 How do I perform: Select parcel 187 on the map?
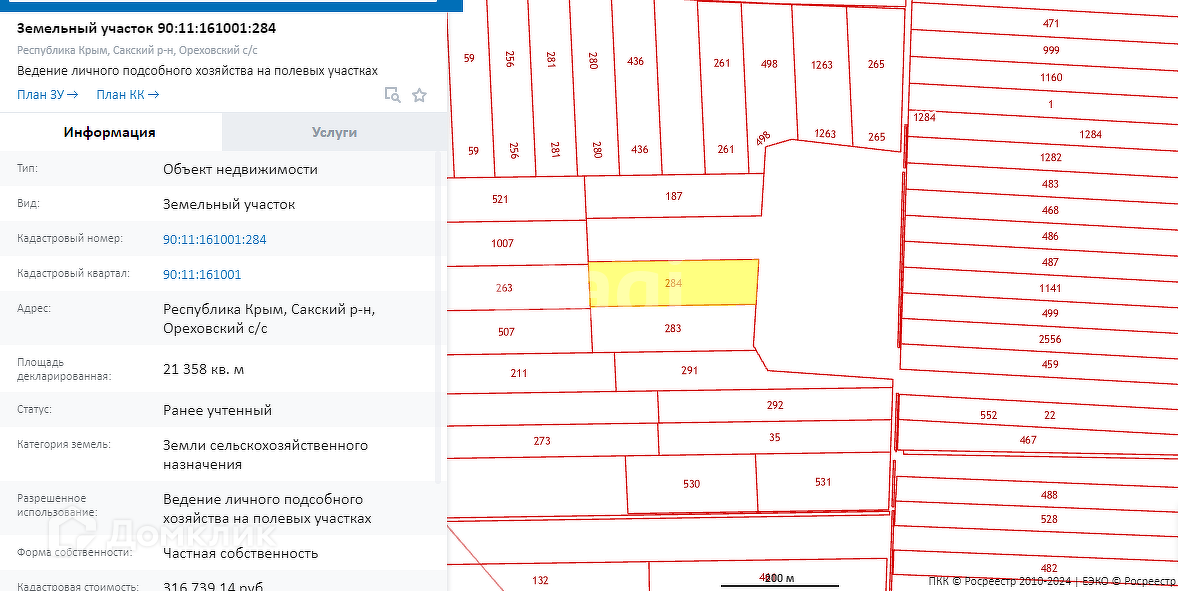674,197
